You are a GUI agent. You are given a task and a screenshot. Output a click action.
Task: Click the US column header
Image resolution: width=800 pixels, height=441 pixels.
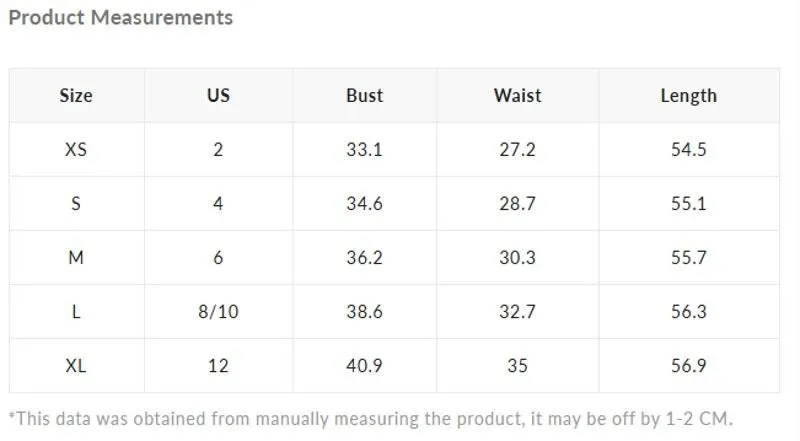218,95
